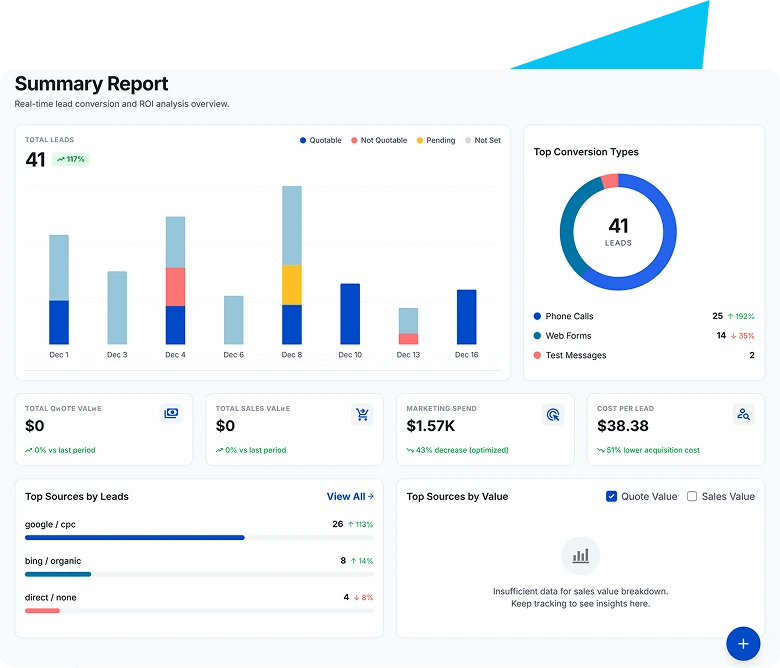This screenshot has width=780, height=668.
Task: Click the 117% trend badge beside Total Leads
Action: tap(71, 159)
